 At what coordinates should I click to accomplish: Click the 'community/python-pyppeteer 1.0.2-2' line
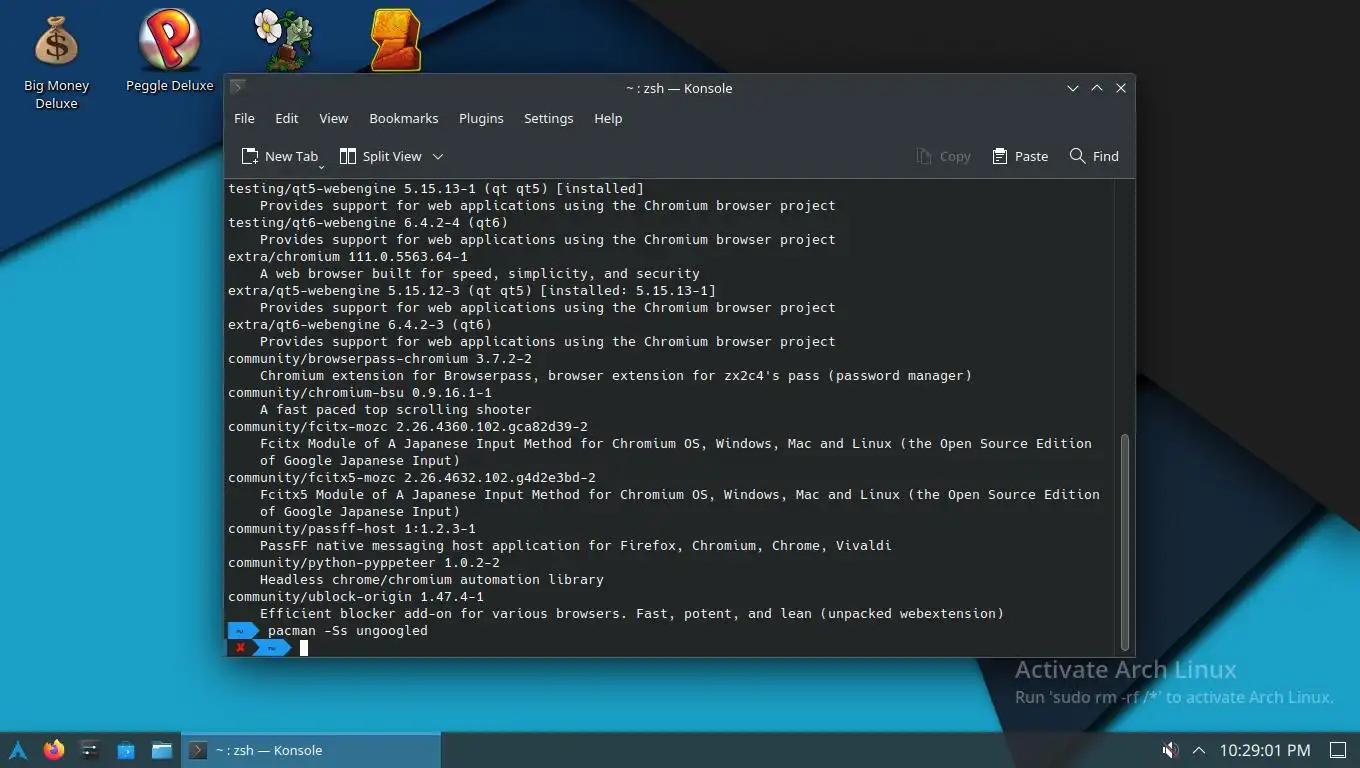364,563
